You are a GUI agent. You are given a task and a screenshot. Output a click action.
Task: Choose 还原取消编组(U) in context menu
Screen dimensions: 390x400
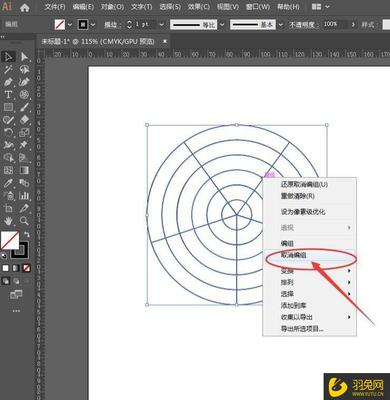tap(310, 184)
